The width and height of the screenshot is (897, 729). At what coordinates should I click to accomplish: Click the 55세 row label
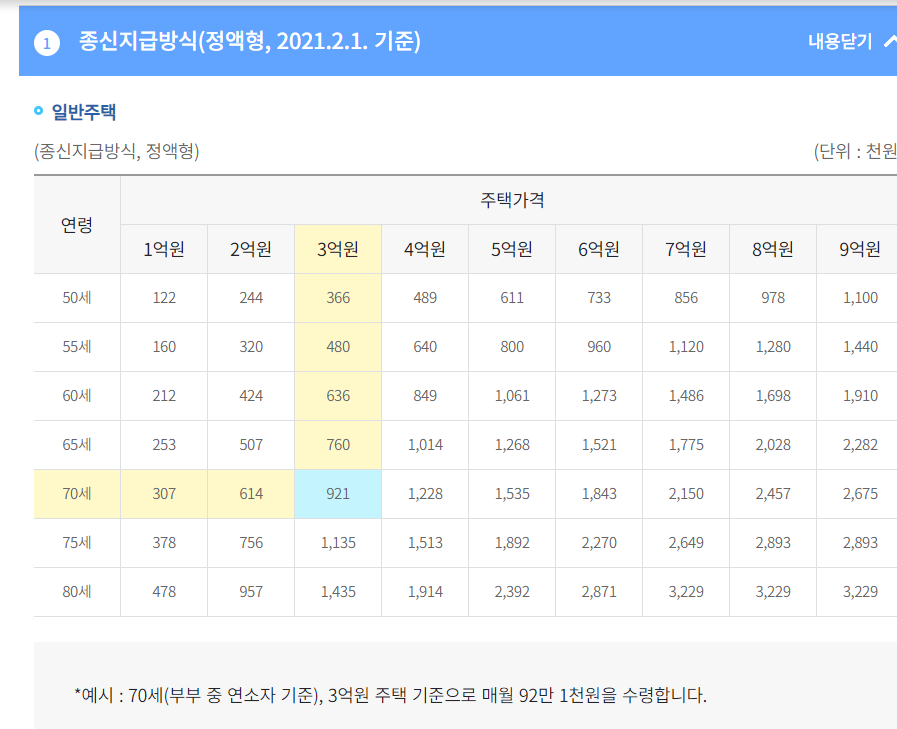coord(77,347)
